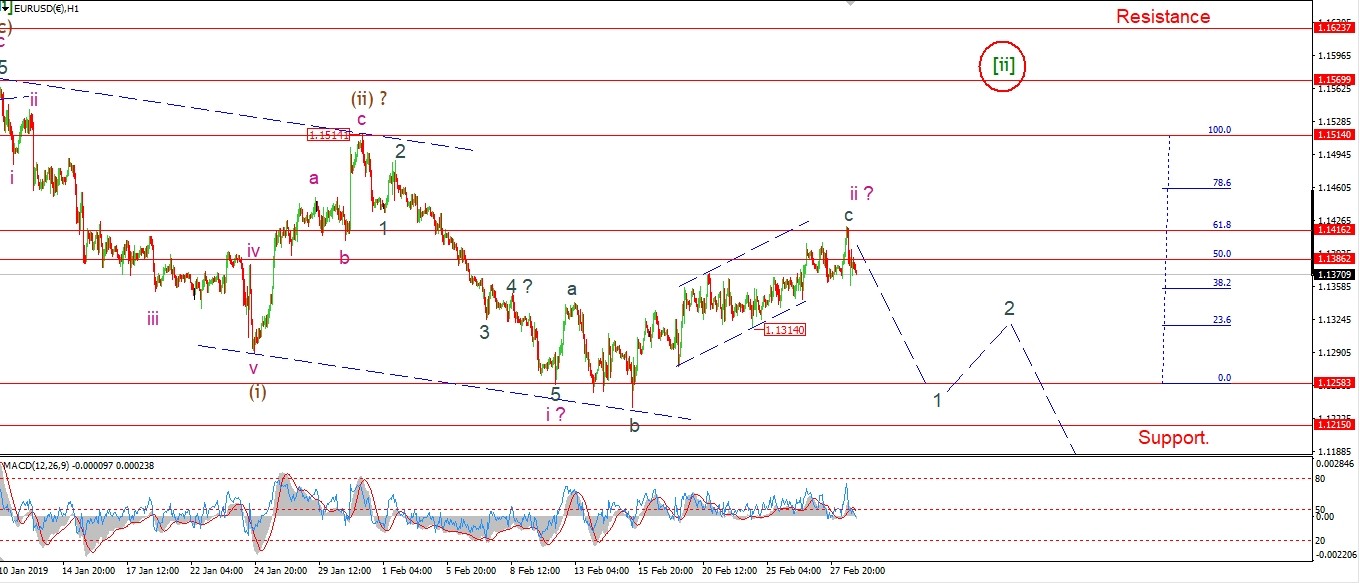Select the Fibonacci 61.8 level label
This screenshot has height=583, width=1360.
1221,225
